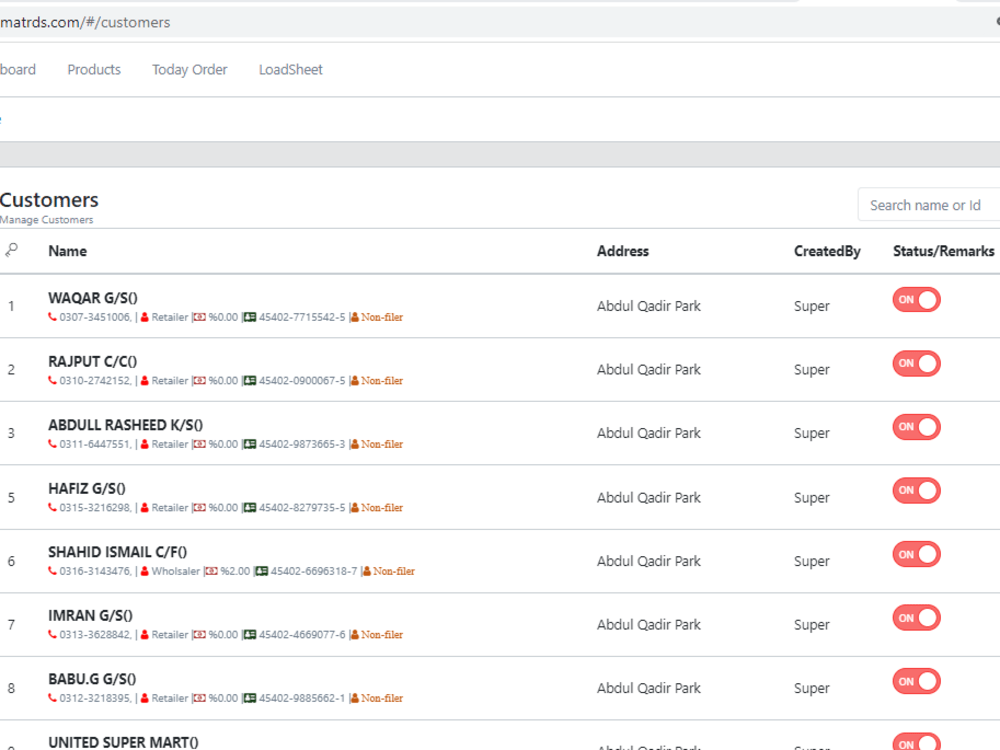Image resolution: width=1000 pixels, height=750 pixels.
Task: Click the Non-filer person icon in WAQAR row
Action: pyautogui.click(x=355, y=317)
